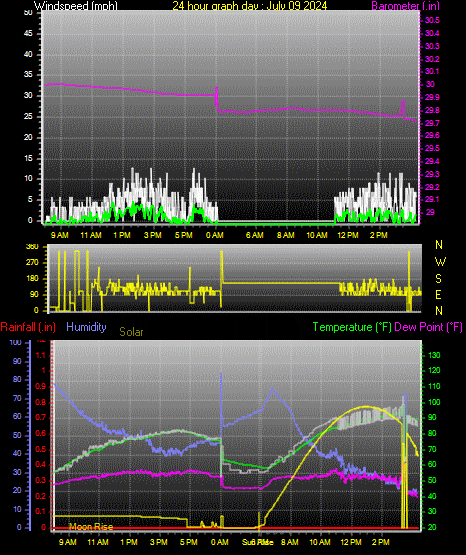This screenshot has height=555, width=466.
Task: Click the W compass label on direction graph
Action: [440, 262]
